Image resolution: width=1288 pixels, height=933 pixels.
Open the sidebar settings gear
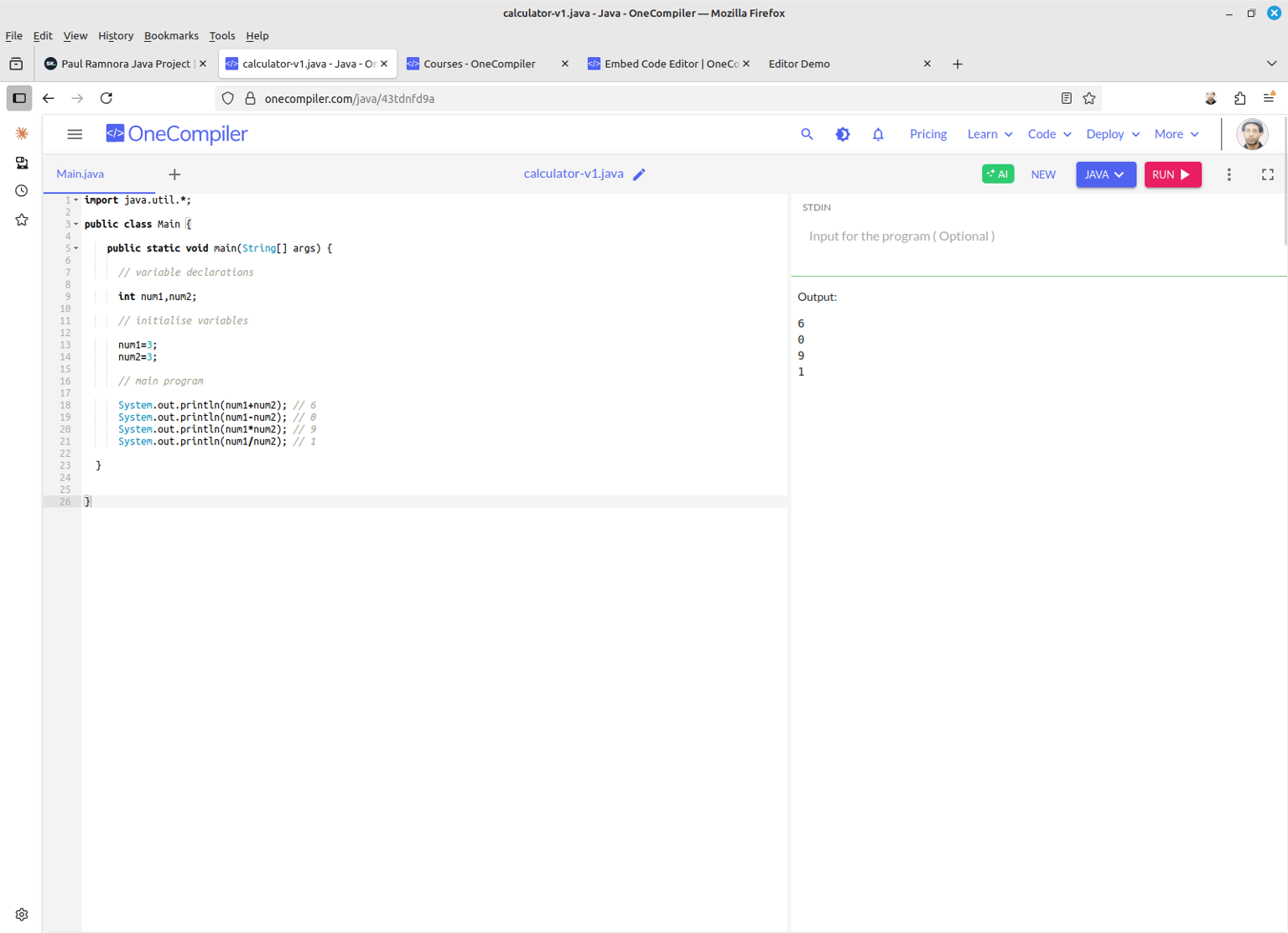point(22,915)
